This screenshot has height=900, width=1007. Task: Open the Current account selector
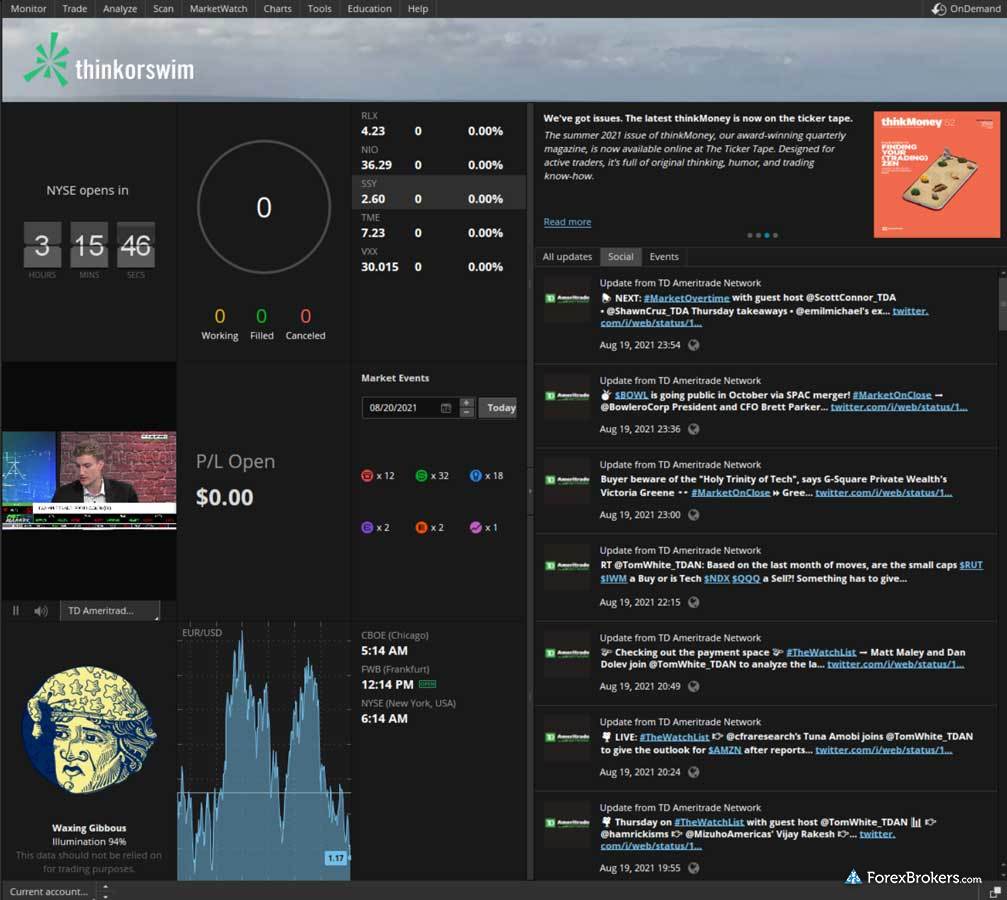pos(49,891)
